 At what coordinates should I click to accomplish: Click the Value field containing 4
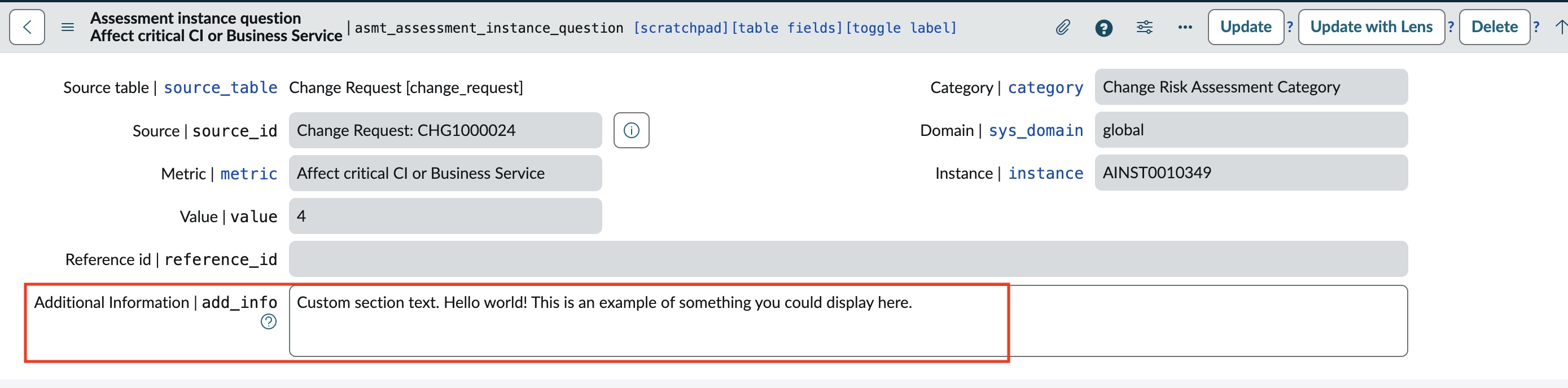pyautogui.click(x=445, y=217)
